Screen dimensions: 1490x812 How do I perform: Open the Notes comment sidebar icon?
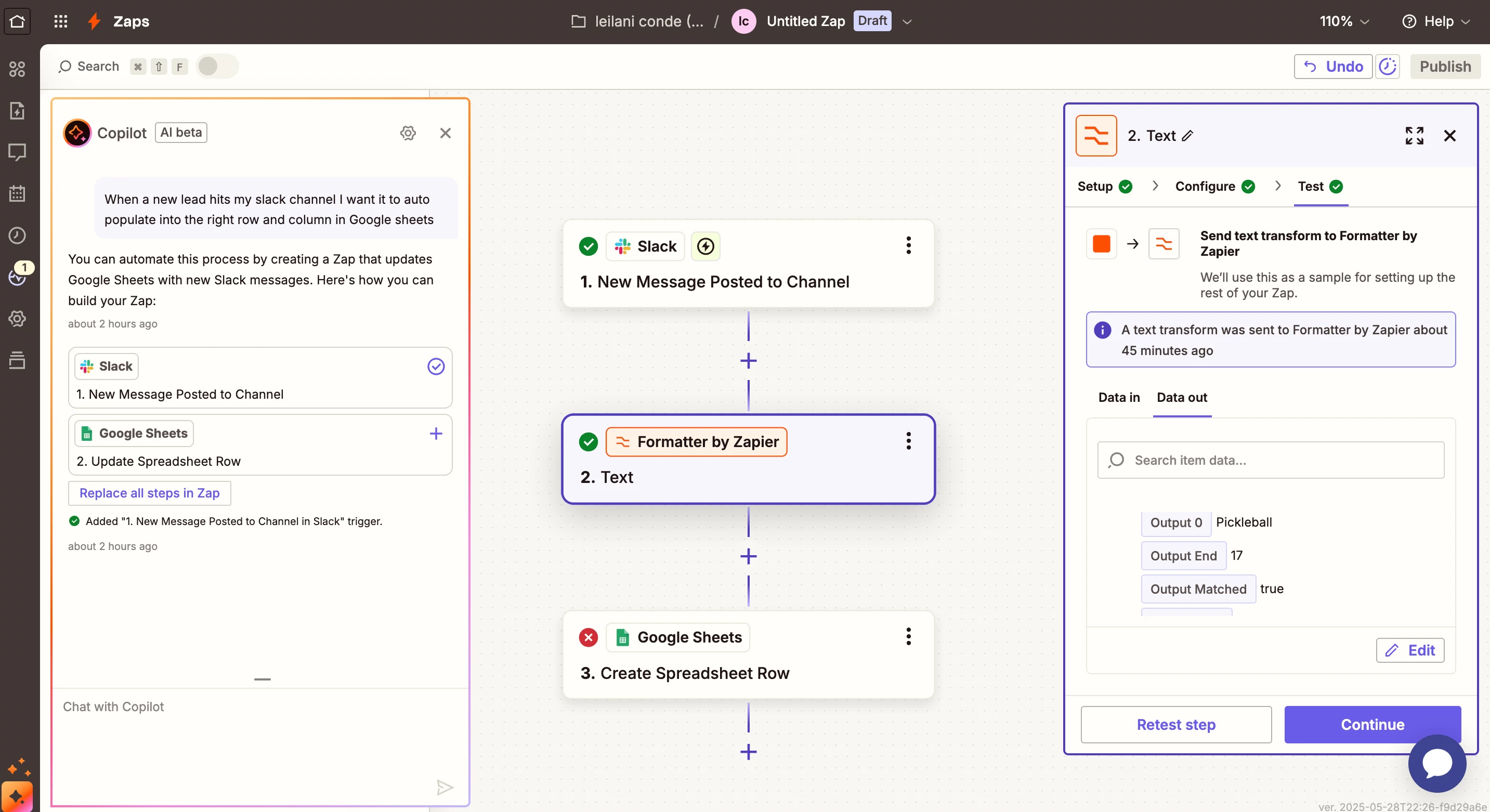(17, 152)
